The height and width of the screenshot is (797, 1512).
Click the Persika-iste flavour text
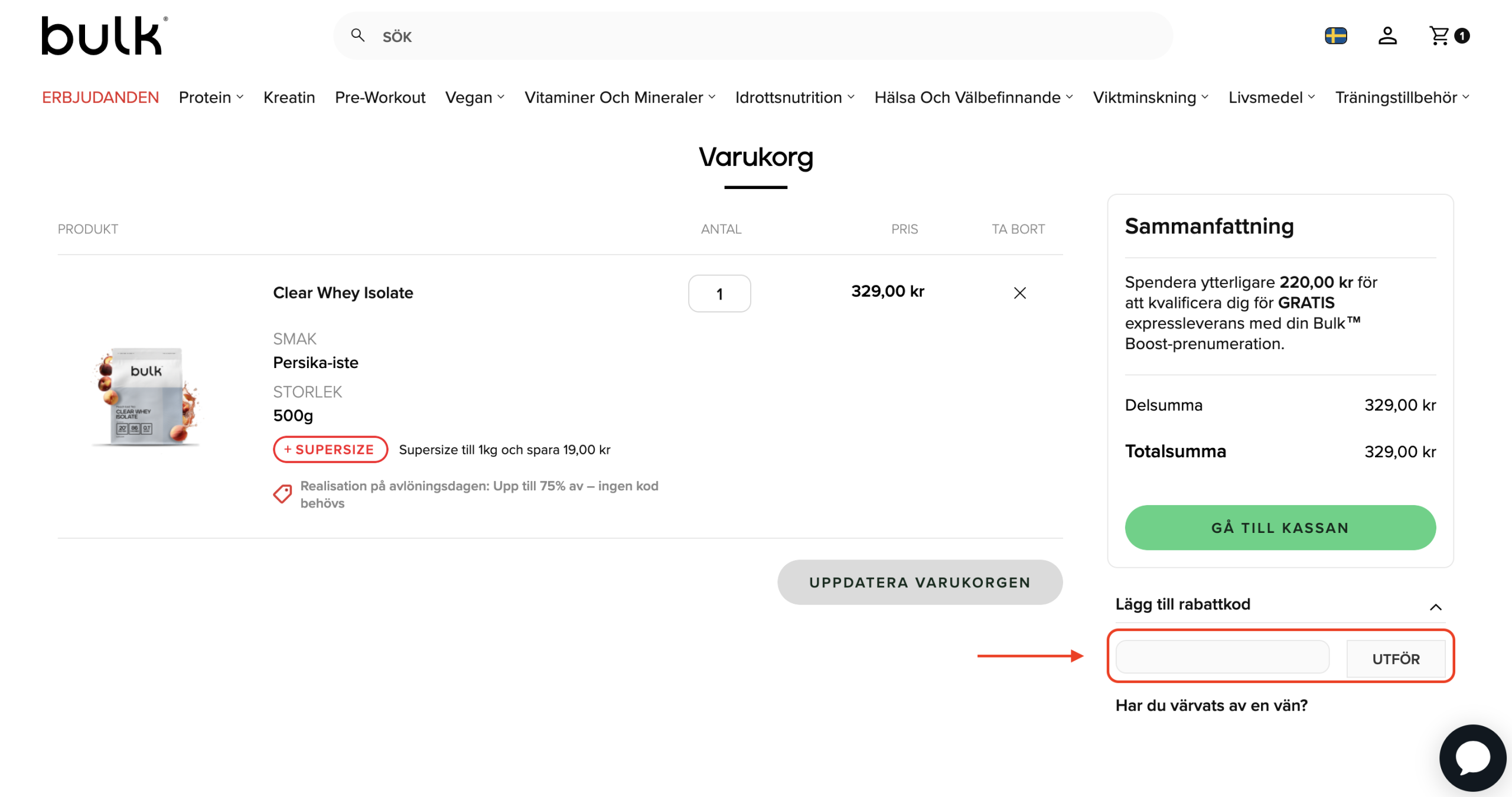pos(315,363)
